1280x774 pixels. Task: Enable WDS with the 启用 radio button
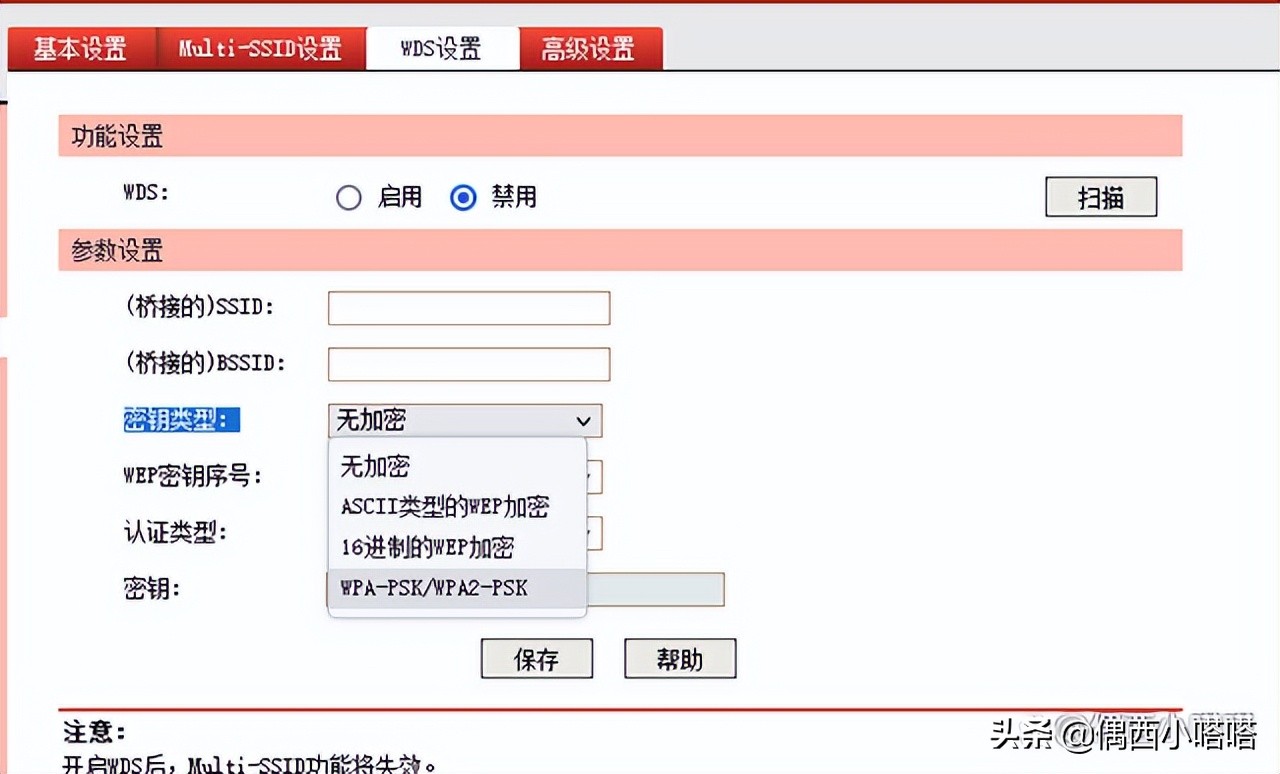(x=349, y=198)
